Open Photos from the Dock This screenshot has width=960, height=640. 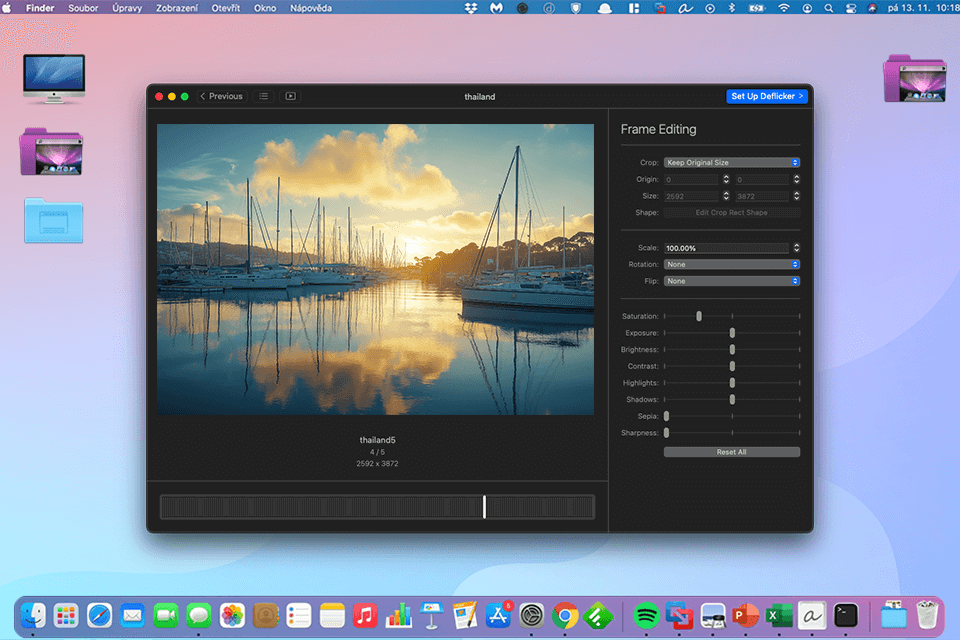[x=232, y=616]
